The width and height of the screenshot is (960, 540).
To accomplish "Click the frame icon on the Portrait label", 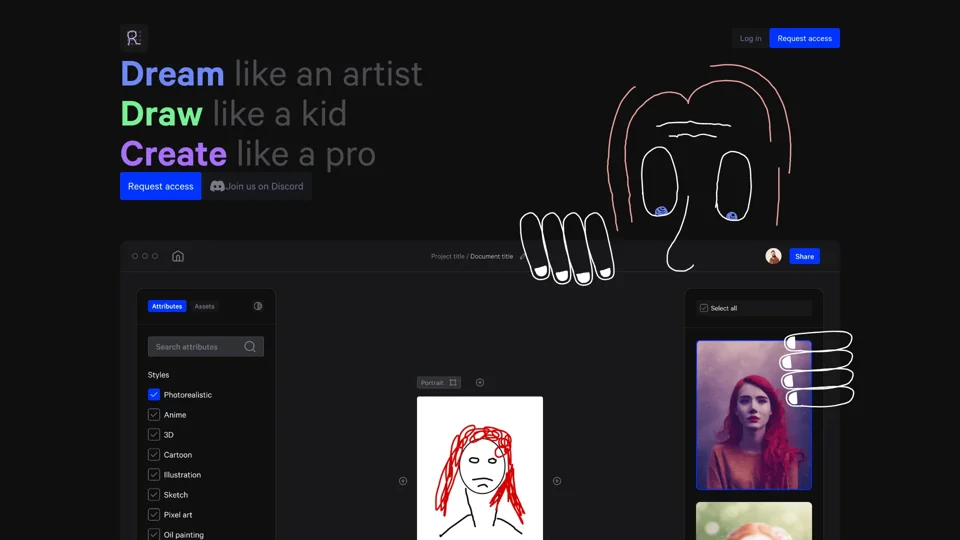I will (x=453, y=383).
